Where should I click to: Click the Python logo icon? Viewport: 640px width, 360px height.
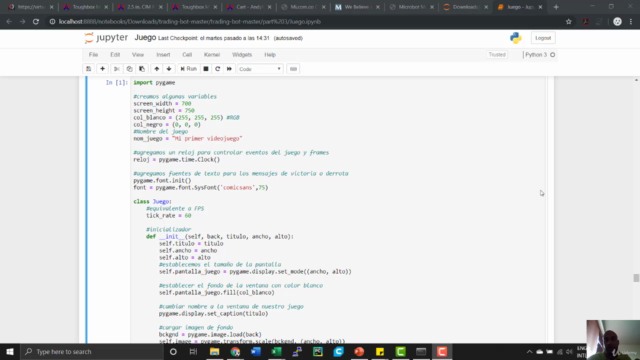tap(516, 38)
